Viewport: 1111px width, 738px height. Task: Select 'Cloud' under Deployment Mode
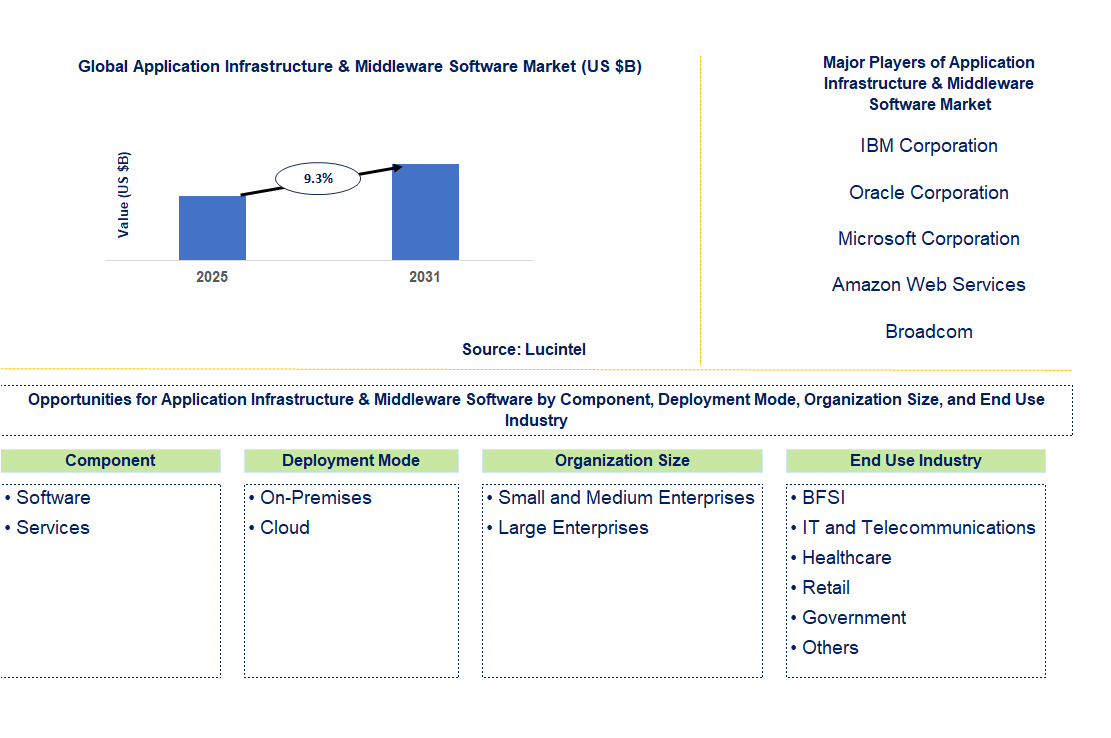(x=285, y=528)
